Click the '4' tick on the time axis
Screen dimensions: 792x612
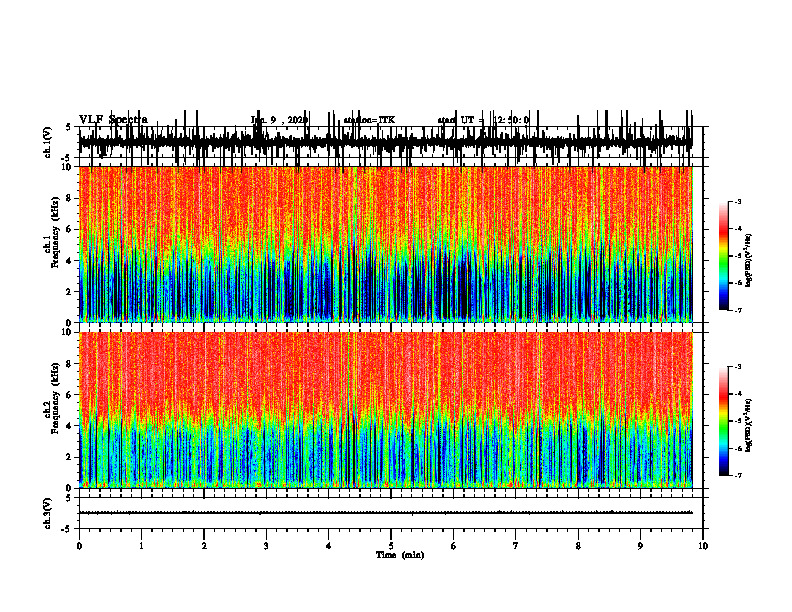tap(329, 546)
